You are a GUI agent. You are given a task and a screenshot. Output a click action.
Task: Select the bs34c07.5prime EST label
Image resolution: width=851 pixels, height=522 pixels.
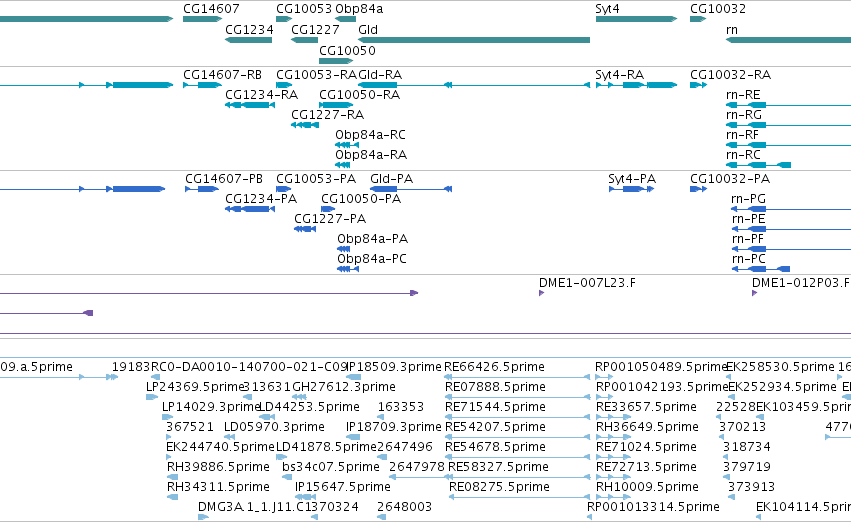[331, 468]
